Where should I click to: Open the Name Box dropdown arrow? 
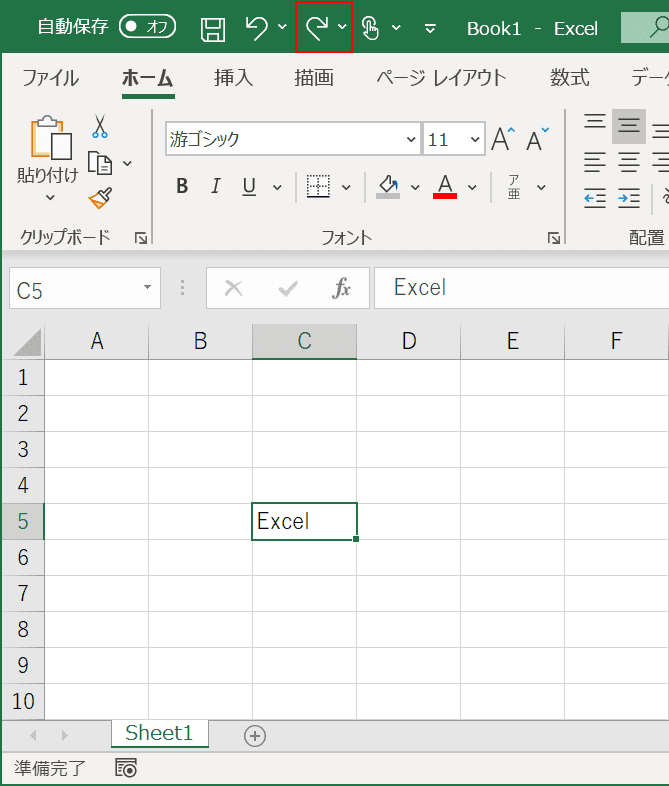(x=147, y=287)
